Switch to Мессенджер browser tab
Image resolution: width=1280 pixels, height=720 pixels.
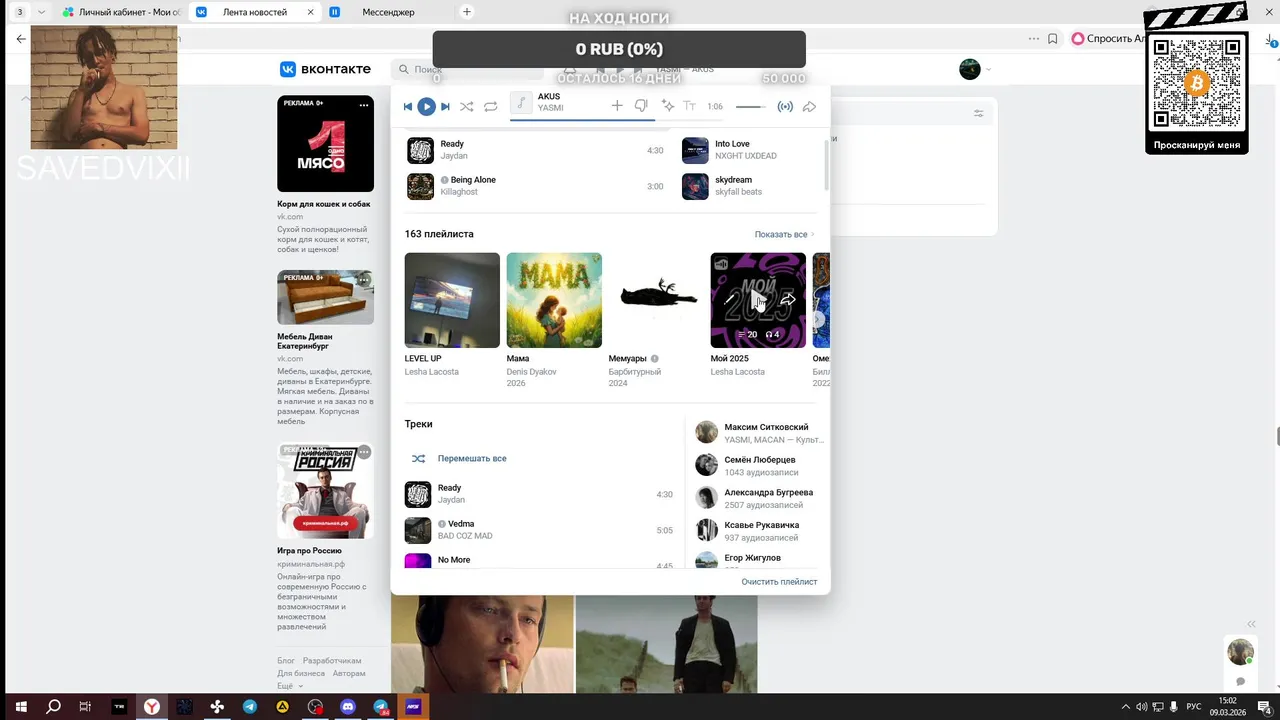pyautogui.click(x=390, y=12)
